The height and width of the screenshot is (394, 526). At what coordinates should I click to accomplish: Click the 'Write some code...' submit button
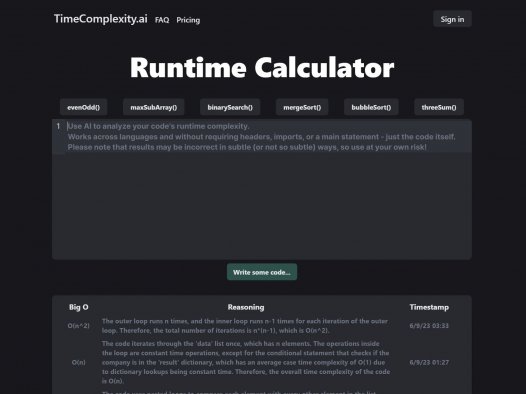pyautogui.click(x=262, y=272)
